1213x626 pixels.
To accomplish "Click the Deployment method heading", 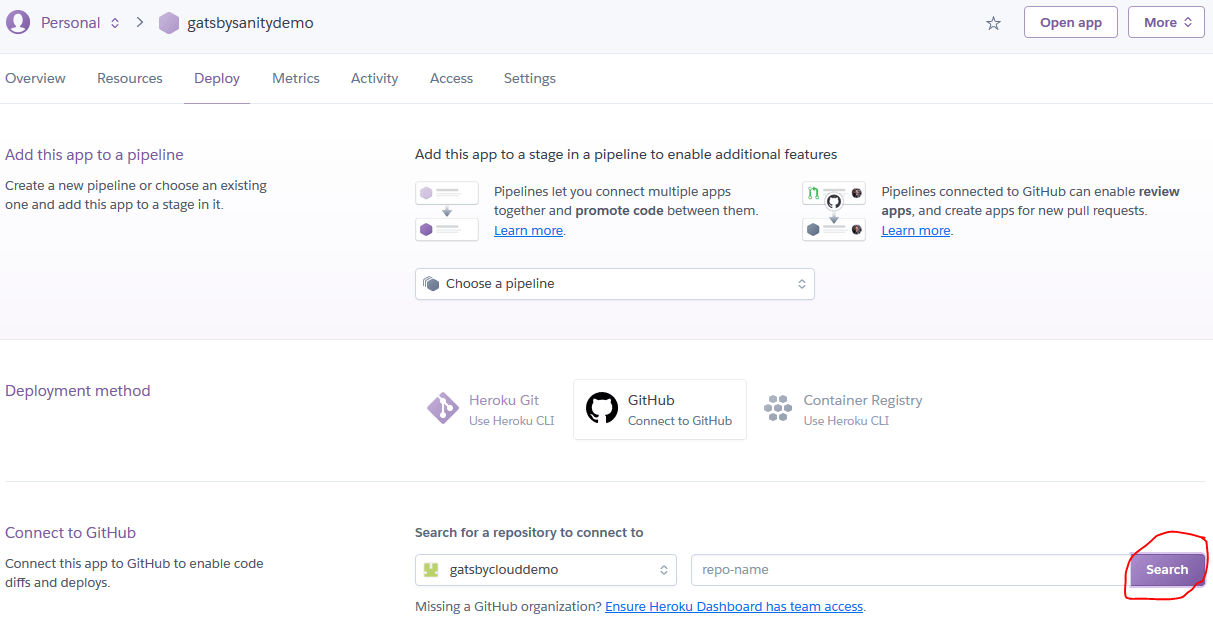I will [78, 391].
